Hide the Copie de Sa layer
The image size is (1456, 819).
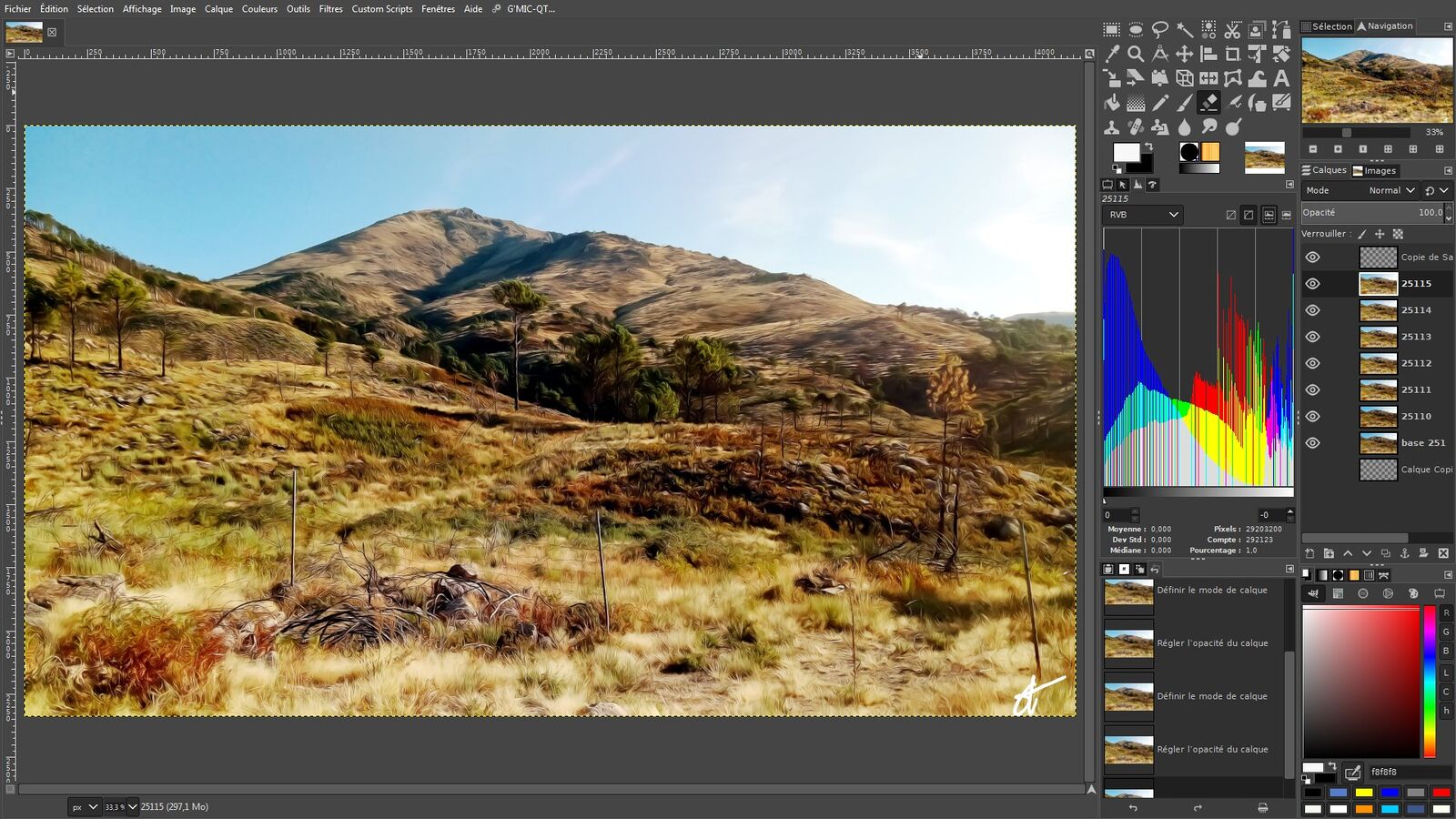(1312, 258)
